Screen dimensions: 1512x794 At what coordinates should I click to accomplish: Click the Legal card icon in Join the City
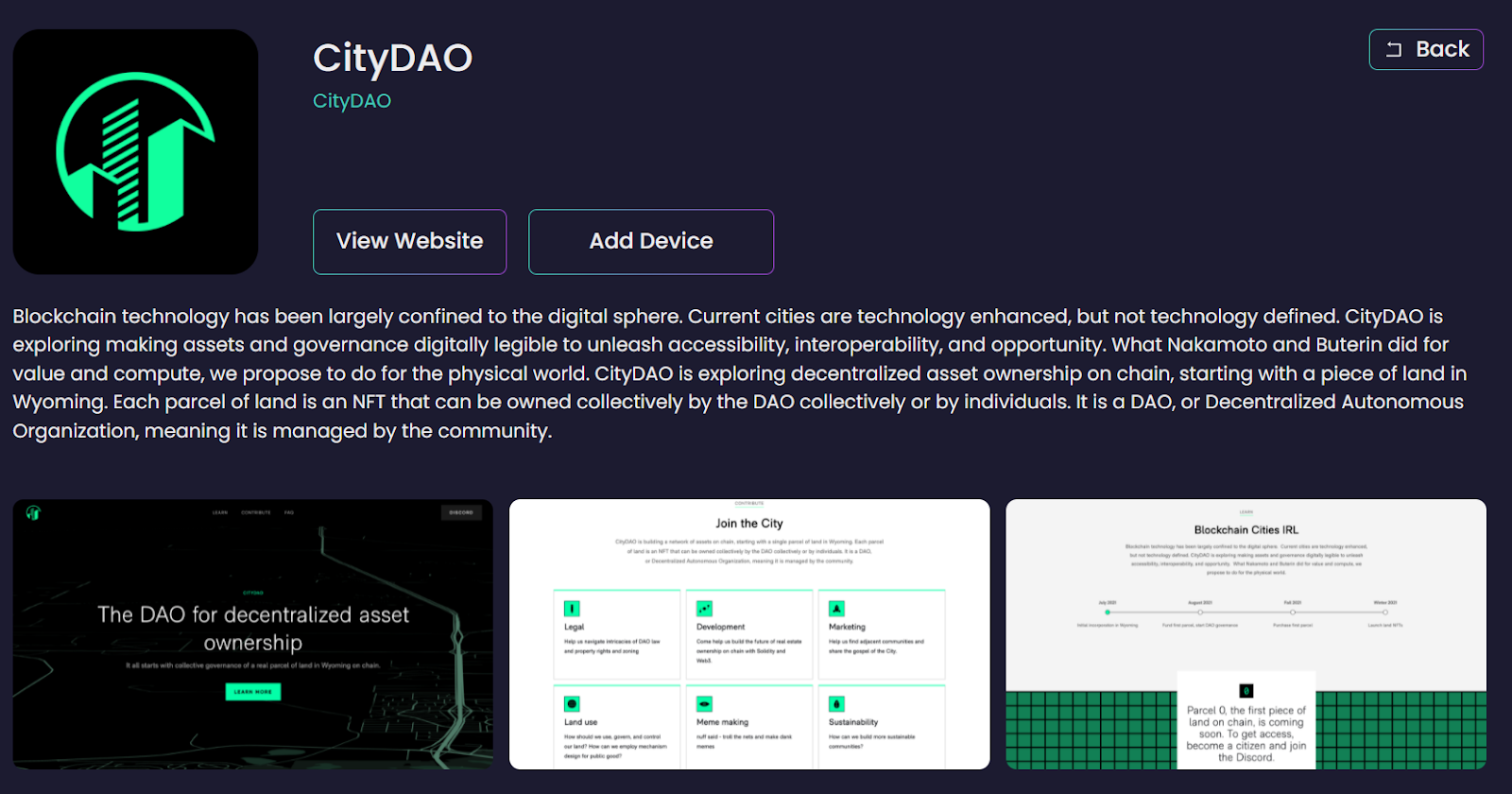[572, 609]
